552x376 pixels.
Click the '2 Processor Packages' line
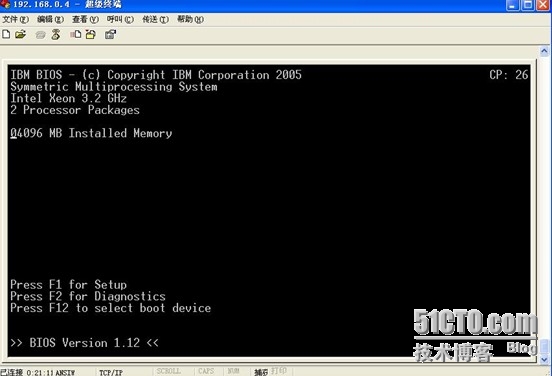click(75, 110)
